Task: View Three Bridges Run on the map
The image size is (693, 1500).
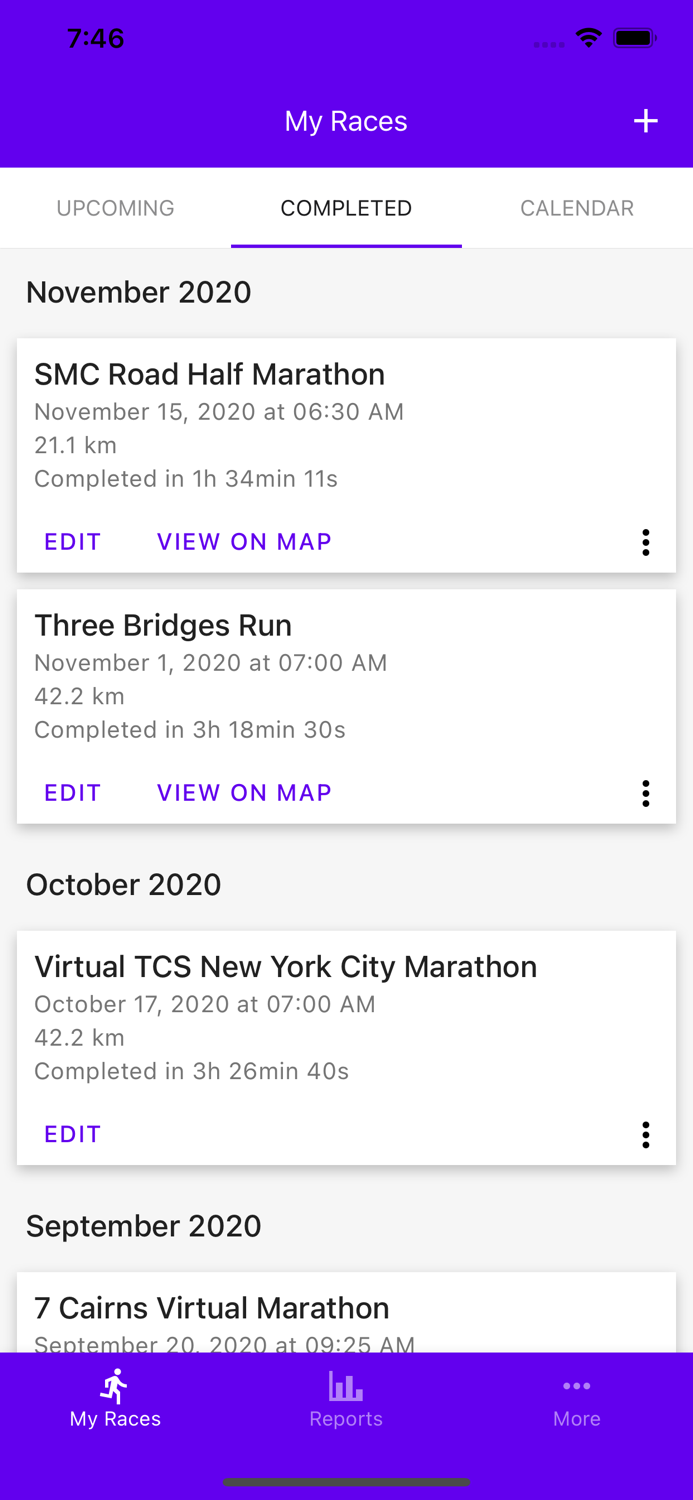Action: (x=244, y=792)
